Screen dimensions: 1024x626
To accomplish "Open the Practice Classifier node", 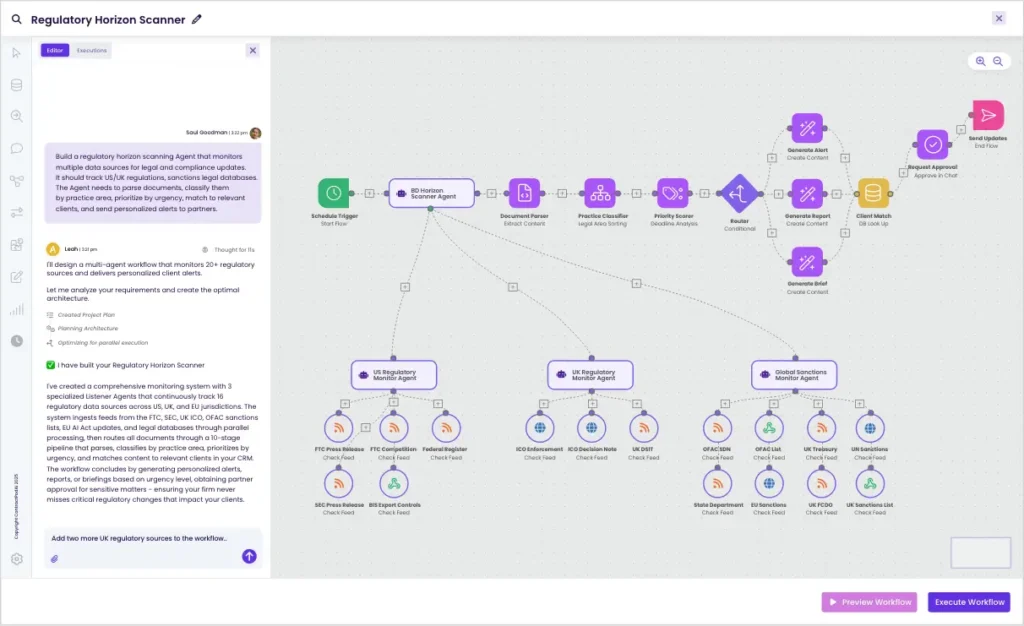I will pyautogui.click(x=598, y=193).
